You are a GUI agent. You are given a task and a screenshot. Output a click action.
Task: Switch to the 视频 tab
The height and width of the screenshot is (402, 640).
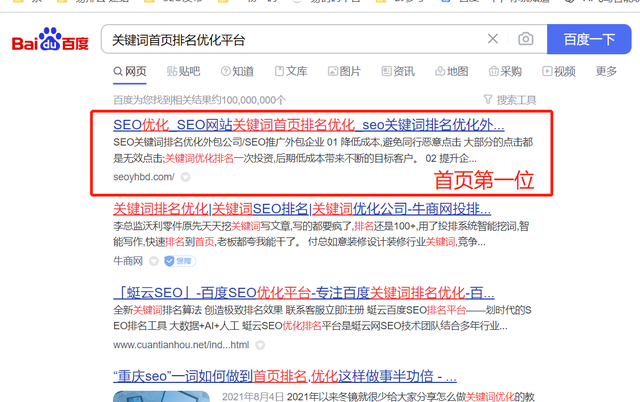pyautogui.click(x=559, y=71)
